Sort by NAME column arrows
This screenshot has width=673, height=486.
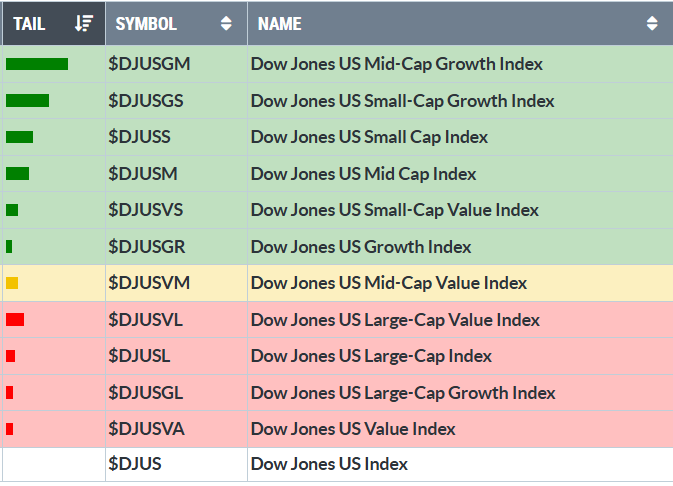pyautogui.click(x=652, y=23)
